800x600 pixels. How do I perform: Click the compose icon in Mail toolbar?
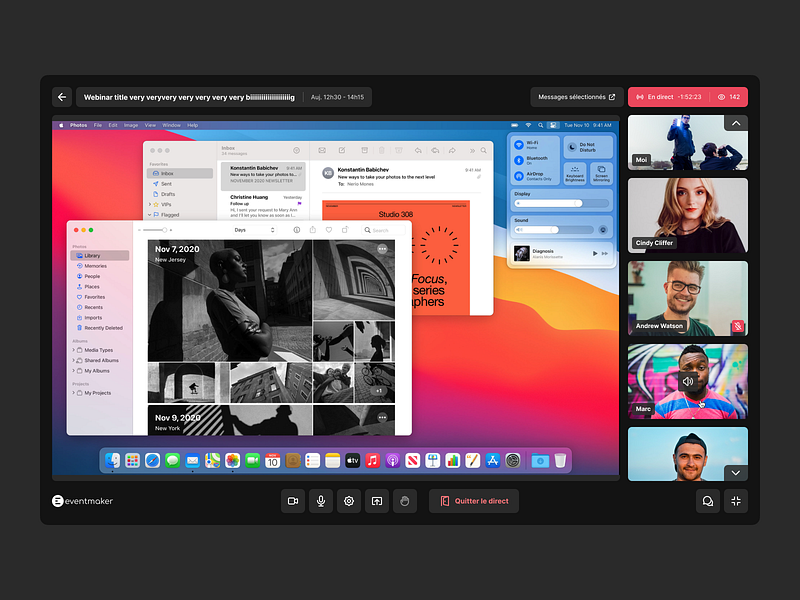pos(342,151)
